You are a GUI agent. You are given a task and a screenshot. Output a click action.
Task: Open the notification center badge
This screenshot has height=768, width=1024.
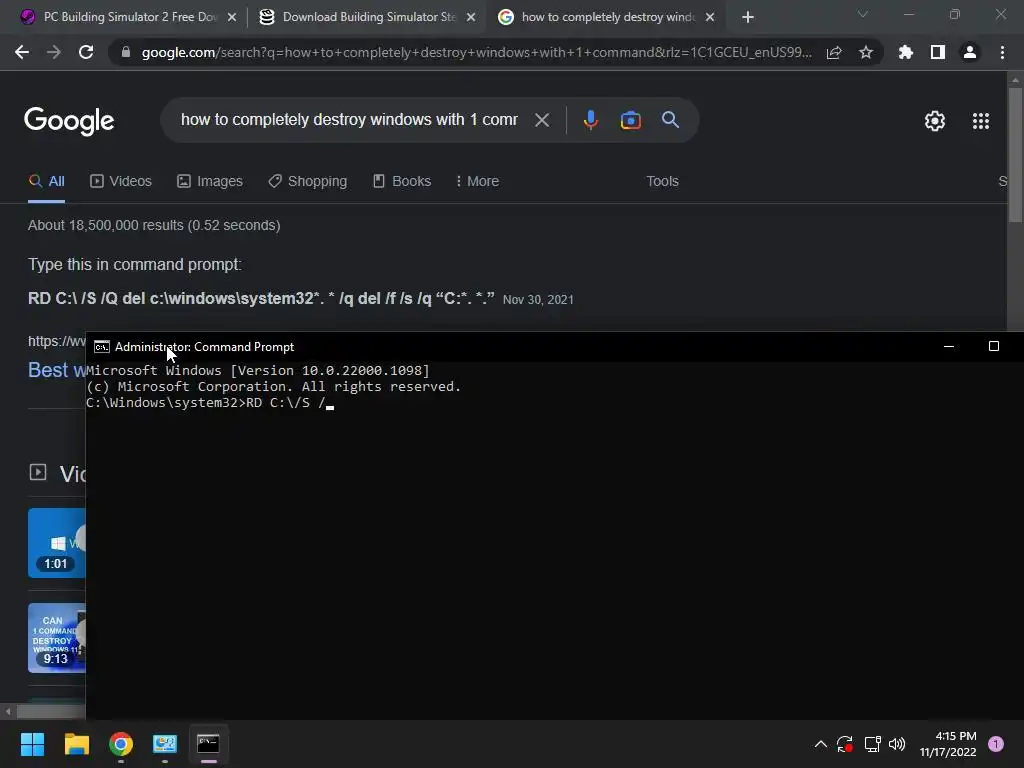[996, 744]
